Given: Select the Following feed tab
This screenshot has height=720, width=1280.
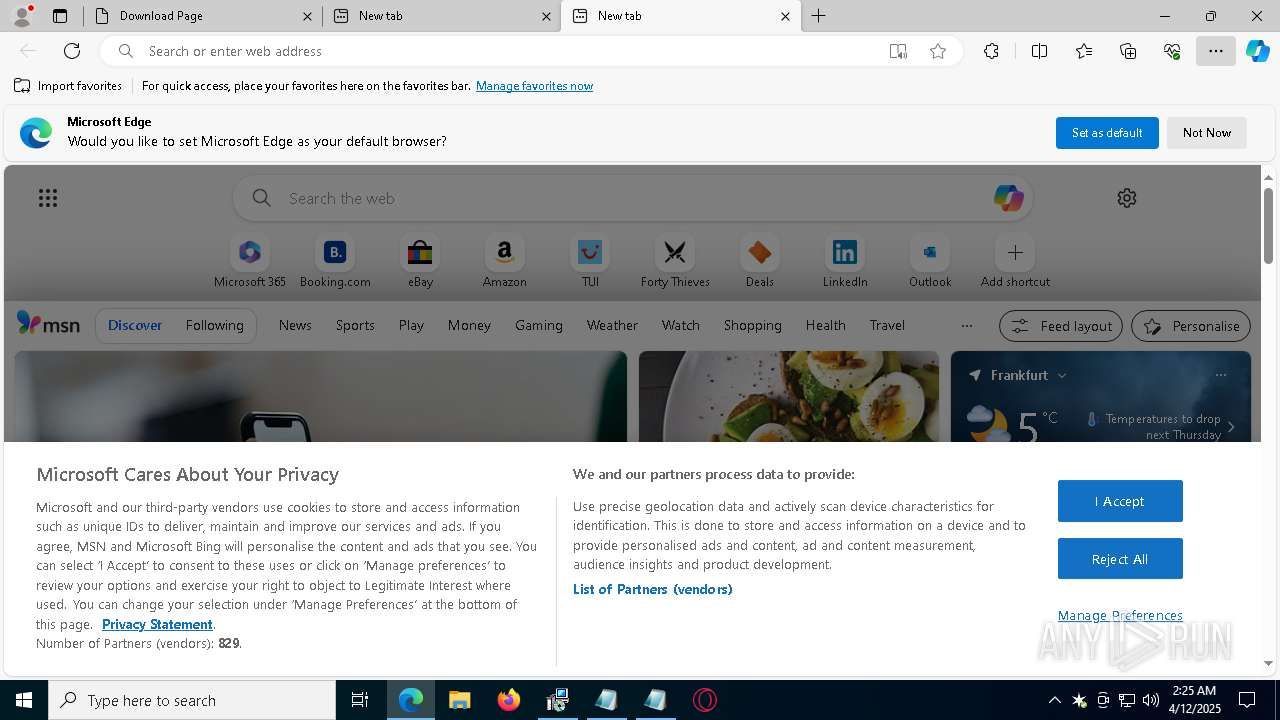Looking at the screenshot, I should (x=214, y=325).
